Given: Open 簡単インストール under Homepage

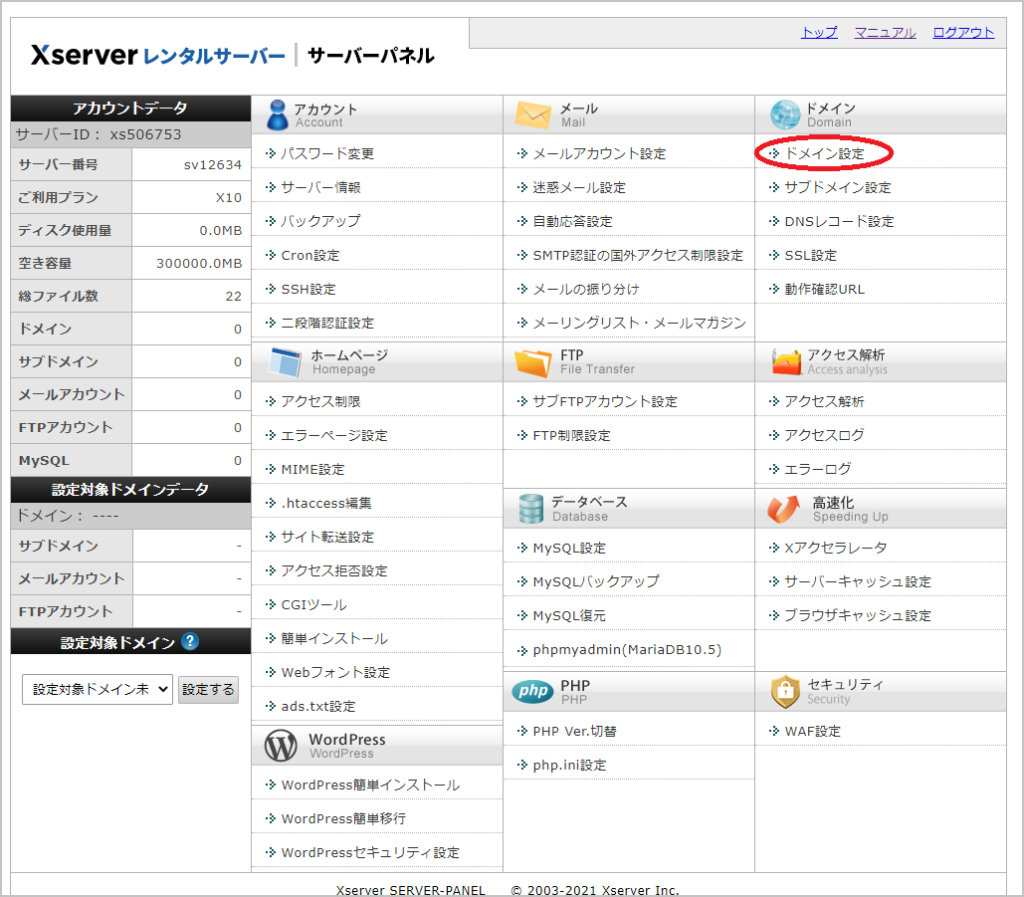Looking at the screenshot, I should [x=334, y=639].
